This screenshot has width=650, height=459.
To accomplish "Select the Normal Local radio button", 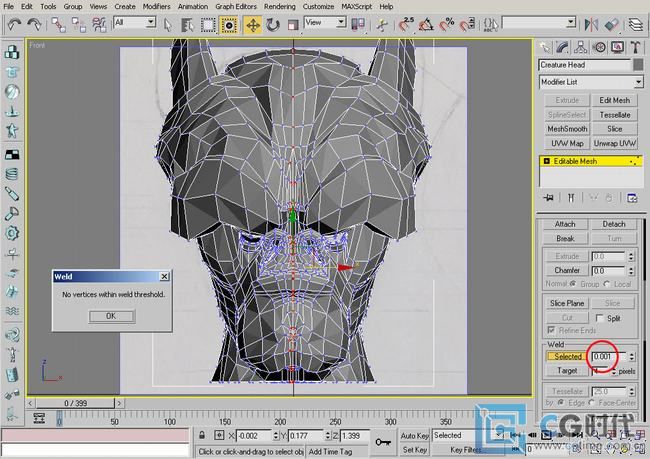I will (607, 284).
